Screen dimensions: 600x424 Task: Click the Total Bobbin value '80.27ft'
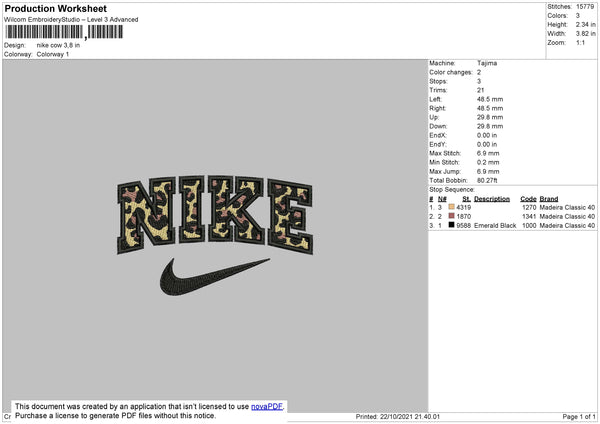pos(487,181)
